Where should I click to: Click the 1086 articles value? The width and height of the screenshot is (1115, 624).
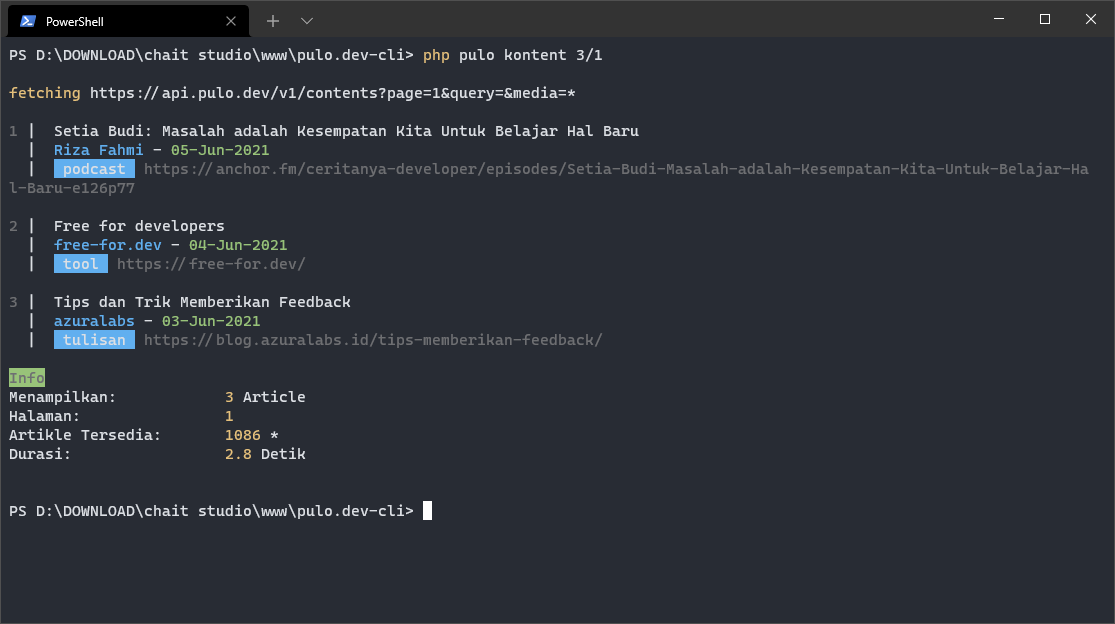[242, 435]
